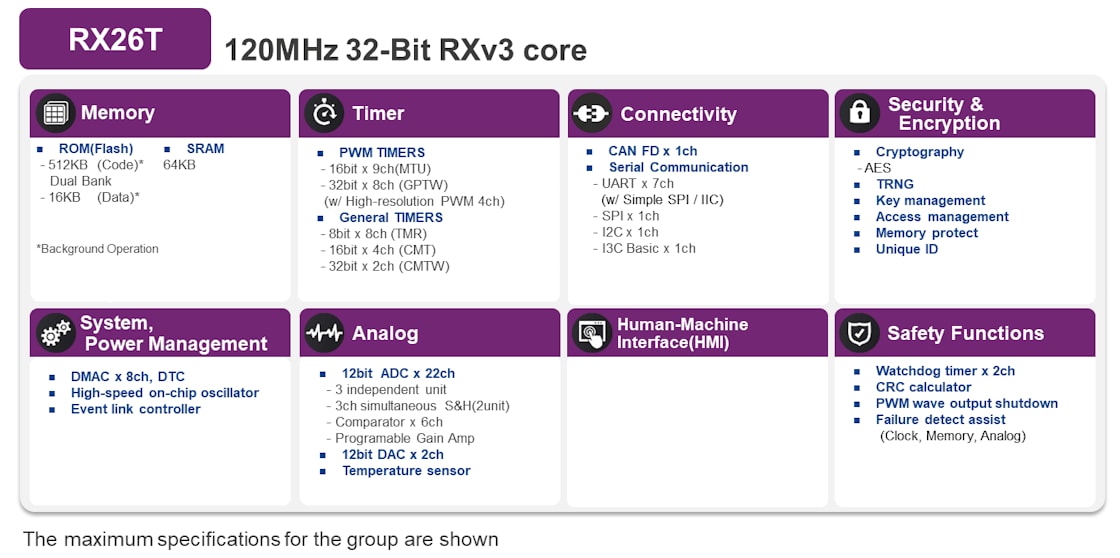Click the CAN FD x 1ch item

pos(653,151)
